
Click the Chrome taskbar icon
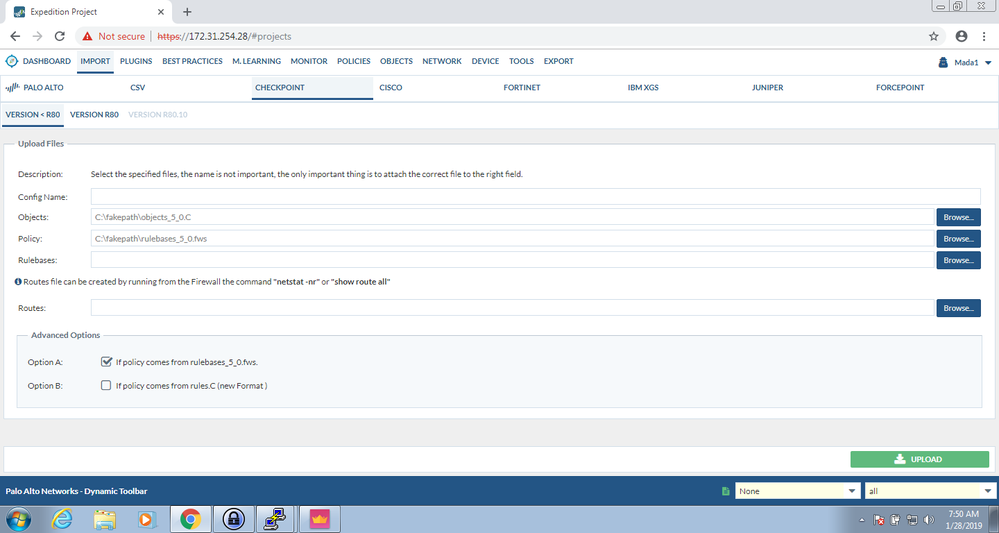click(x=190, y=520)
